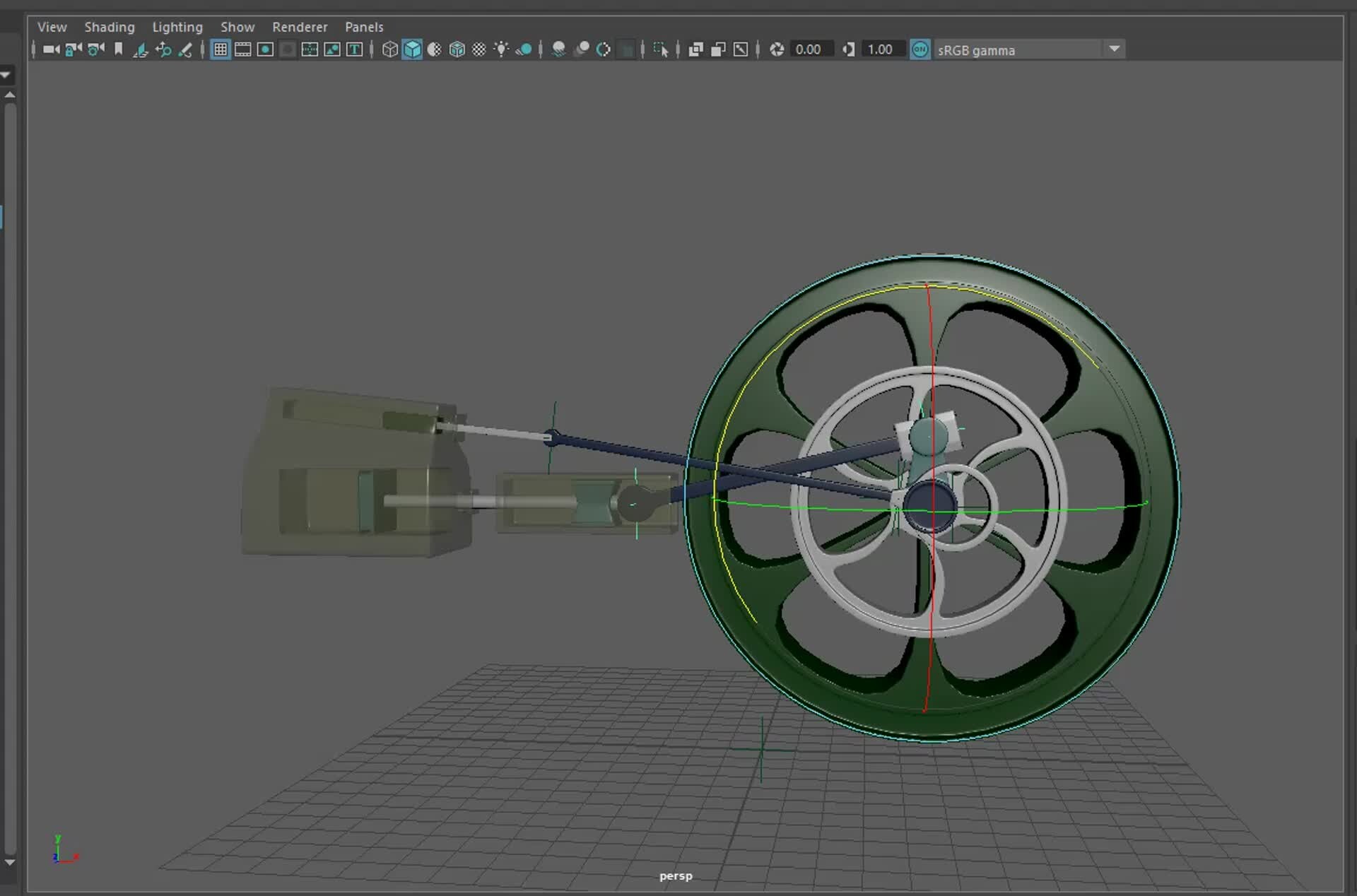Toggle Smooth Shade All cube
This screenshot has height=896, width=1357.
pyautogui.click(x=412, y=49)
